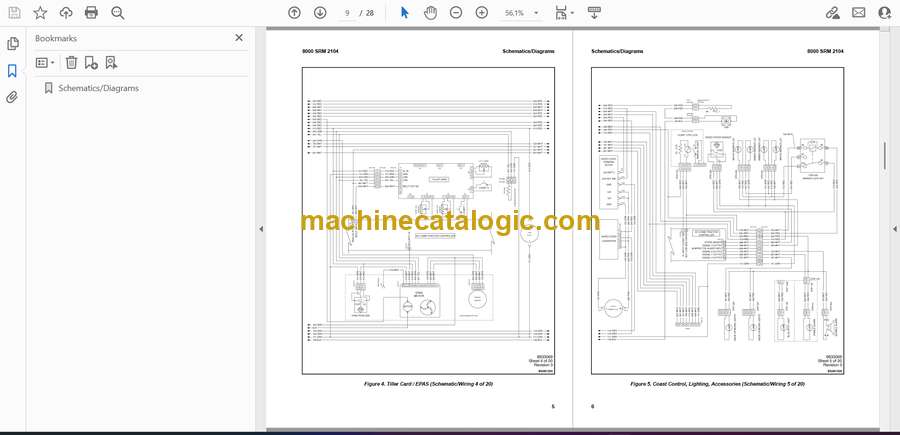The height and width of the screenshot is (435, 900).
Task: Go to the previous page arrow
Action: [294, 13]
